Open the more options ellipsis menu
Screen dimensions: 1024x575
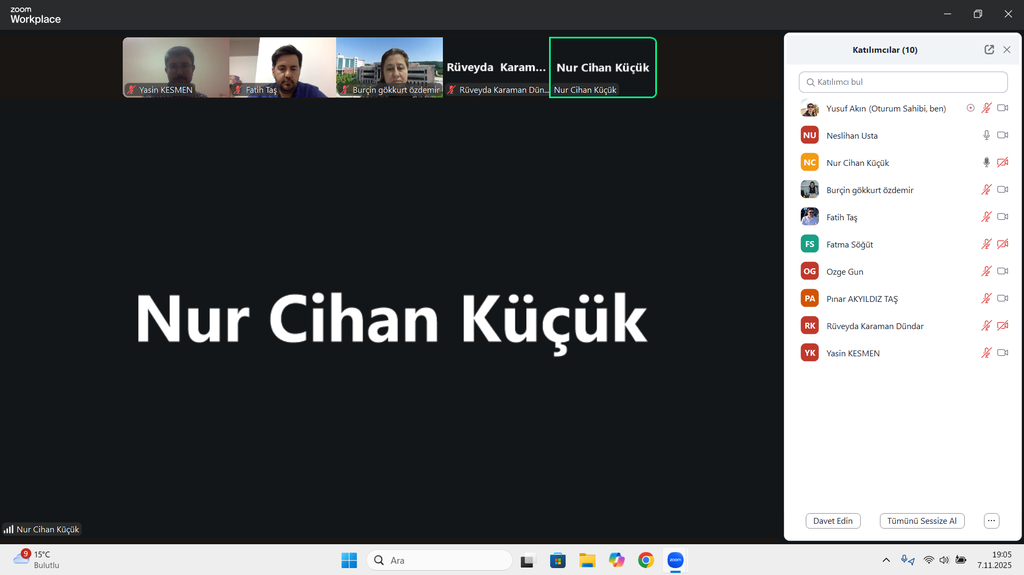[x=991, y=521]
